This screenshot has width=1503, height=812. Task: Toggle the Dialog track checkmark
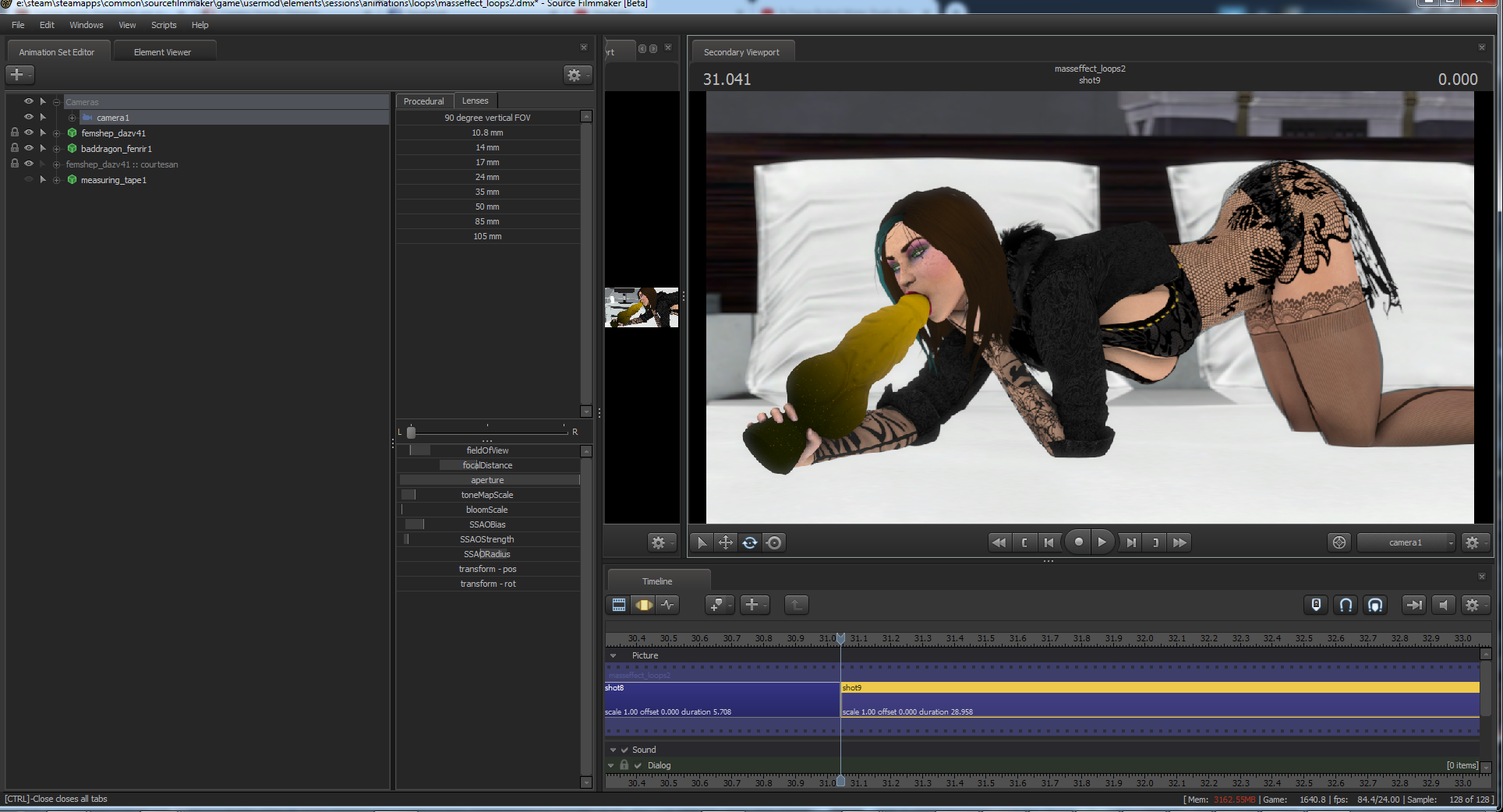tap(638, 765)
